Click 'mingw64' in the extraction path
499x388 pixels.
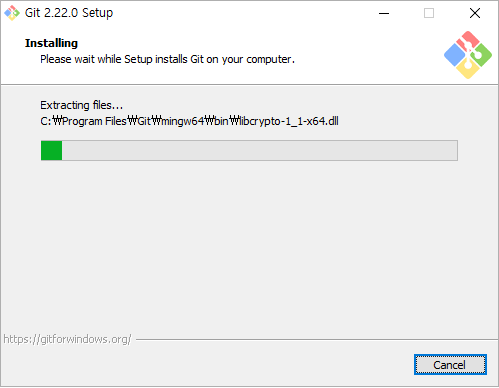click(183, 121)
